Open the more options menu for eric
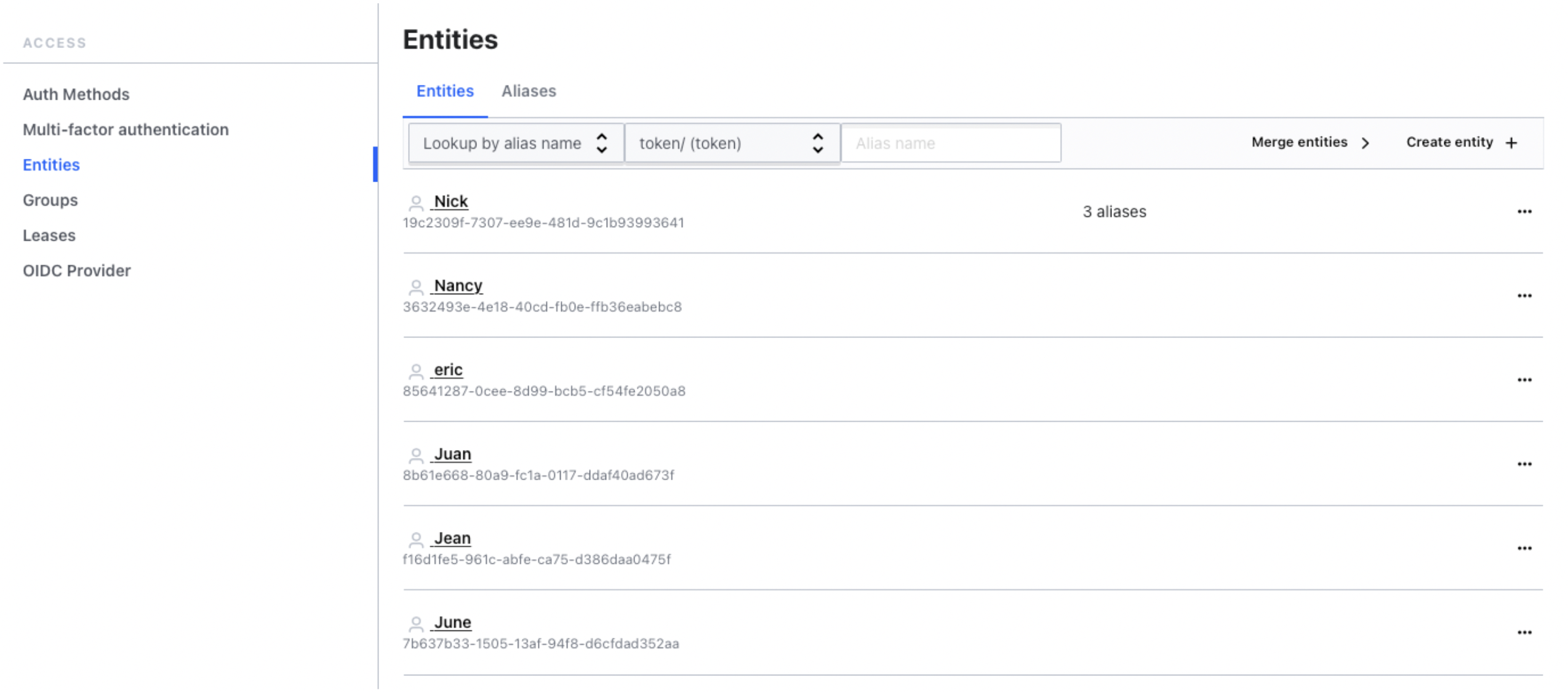1568x692 pixels. pyautogui.click(x=1524, y=380)
